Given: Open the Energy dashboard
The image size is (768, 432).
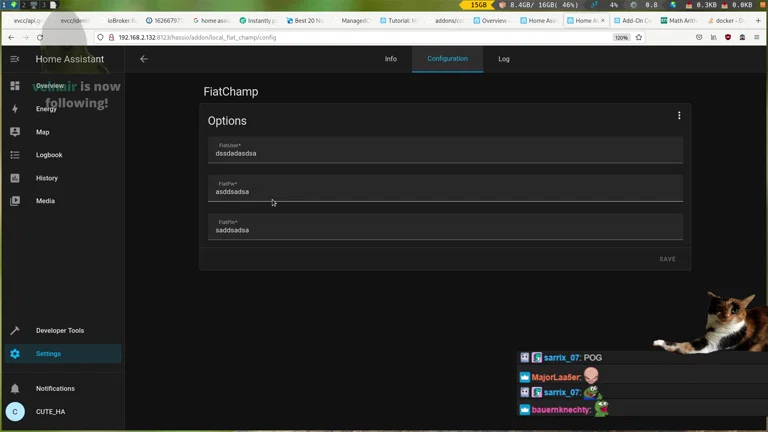Looking at the screenshot, I should [x=46, y=109].
